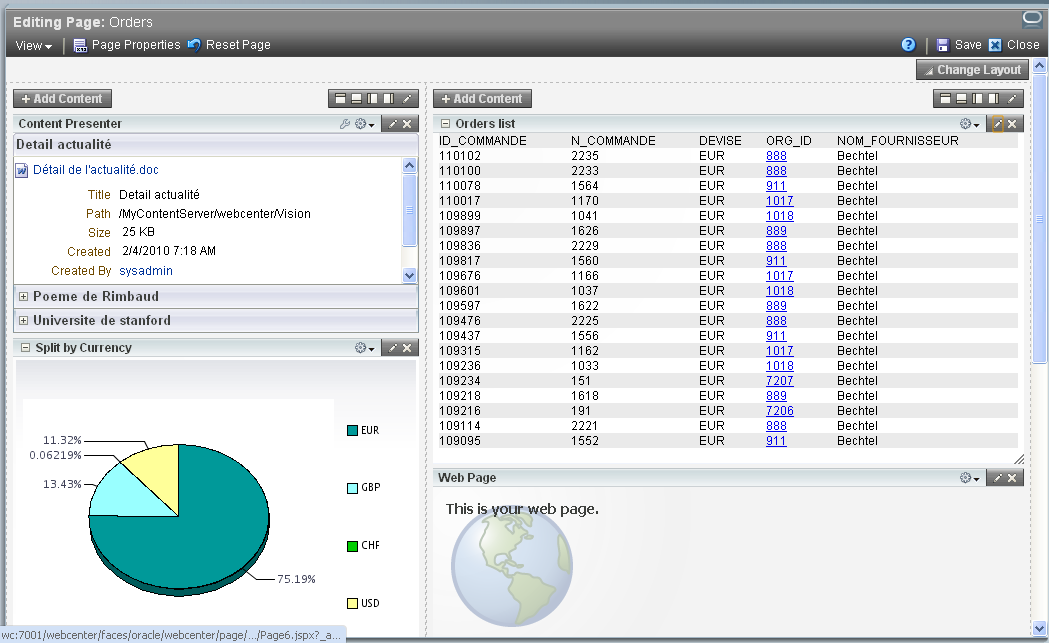Click NOM_FOURNISSEUR column header
1049x643 pixels.
point(897,141)
